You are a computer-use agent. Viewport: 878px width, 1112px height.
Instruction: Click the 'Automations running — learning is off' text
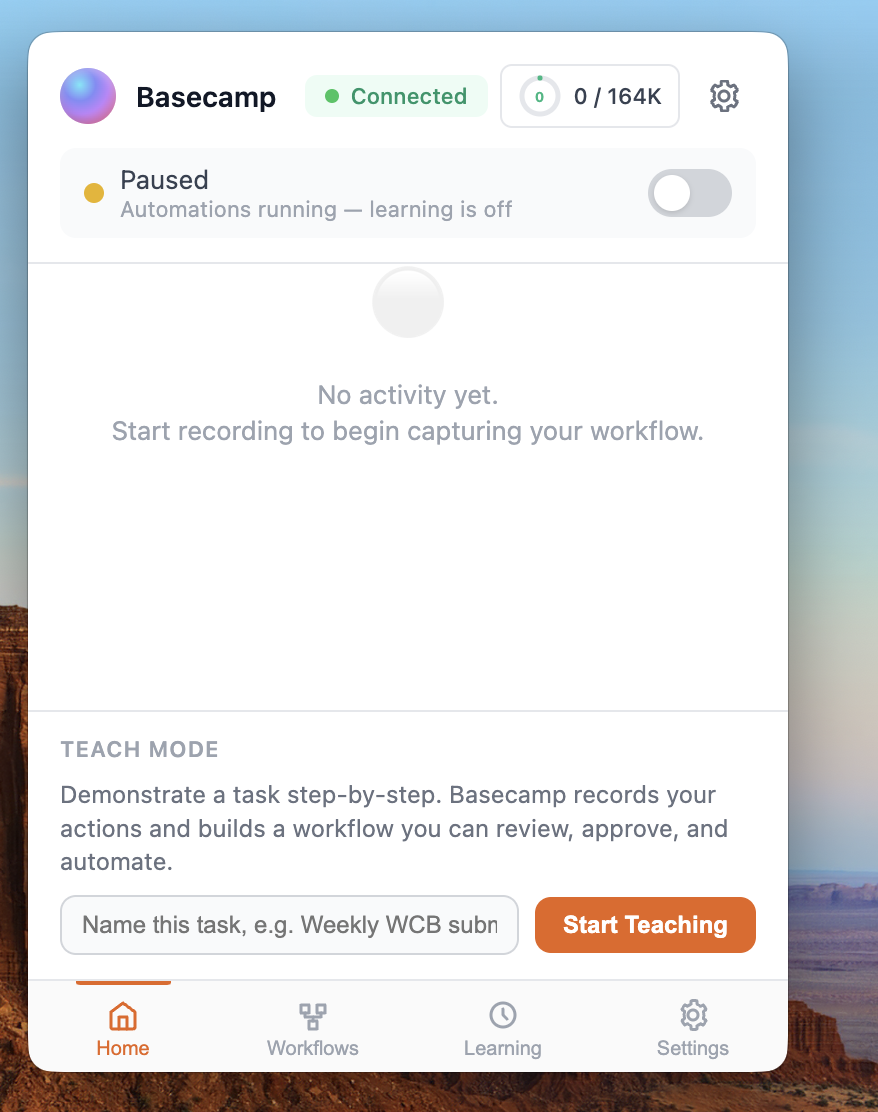click(x=316, y=210)
